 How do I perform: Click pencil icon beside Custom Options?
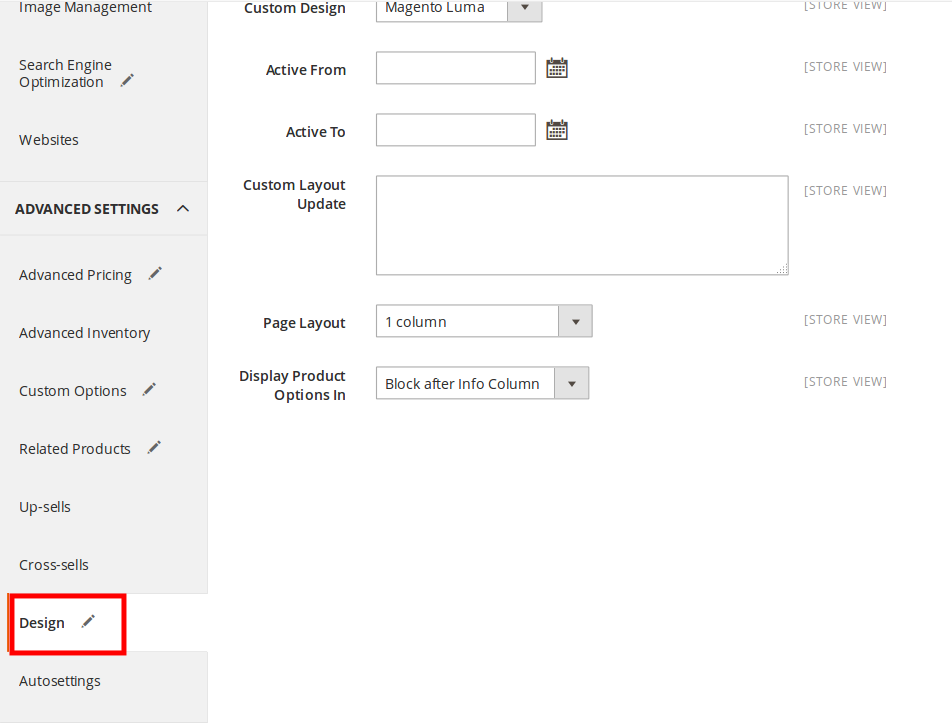click(x=149, y=389)
